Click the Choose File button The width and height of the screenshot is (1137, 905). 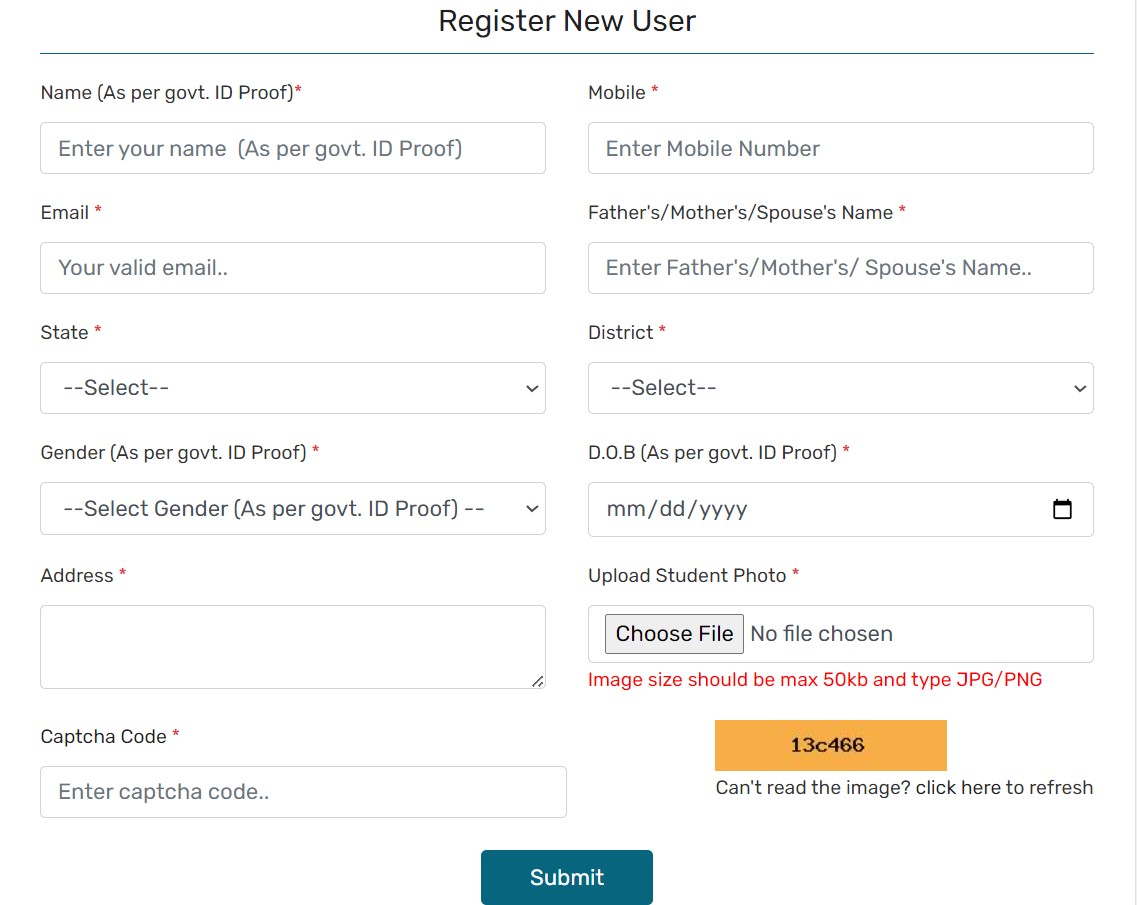[674, 634]
